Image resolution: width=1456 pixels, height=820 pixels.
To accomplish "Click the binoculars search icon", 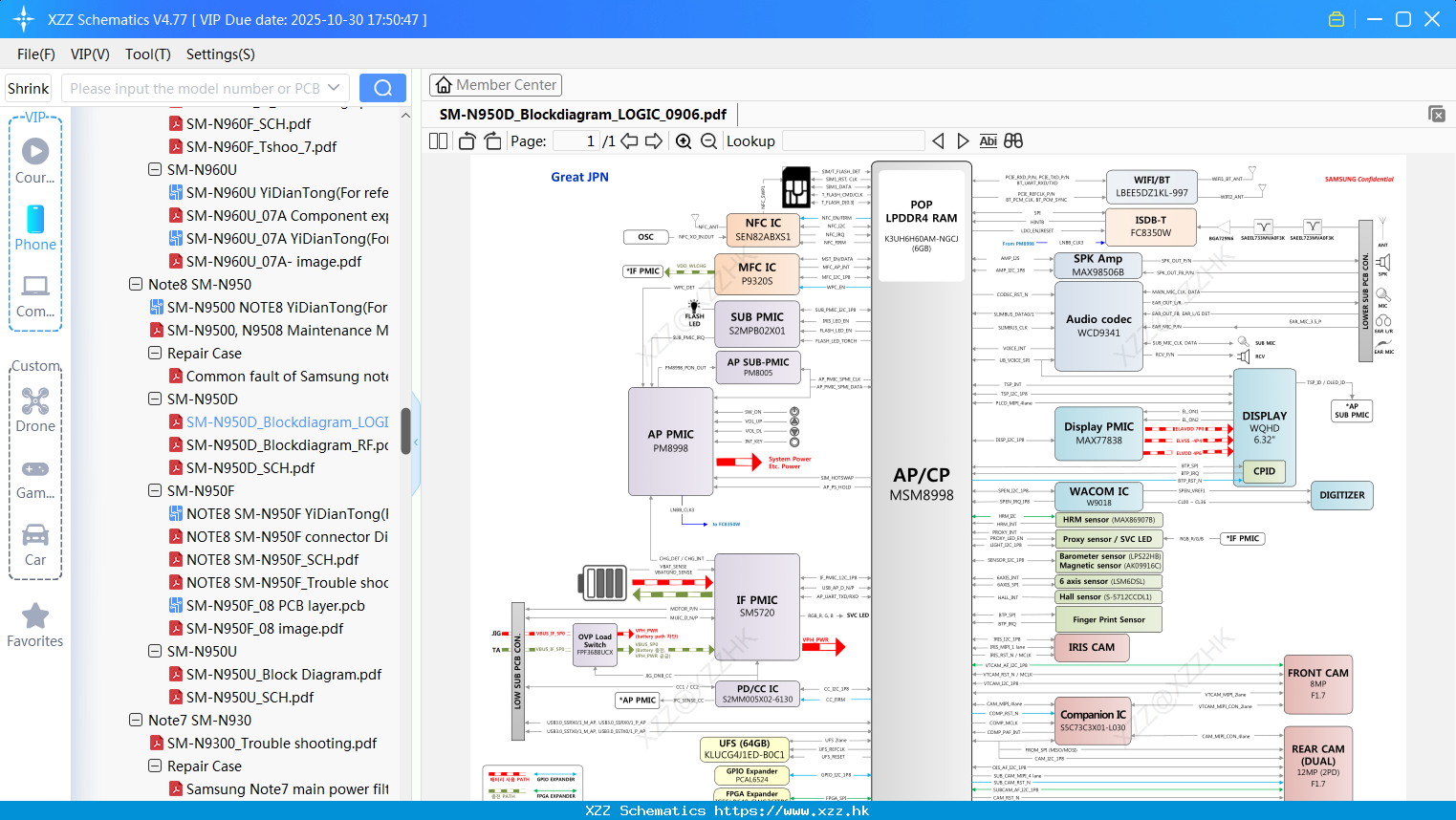I will point(1013,140).
